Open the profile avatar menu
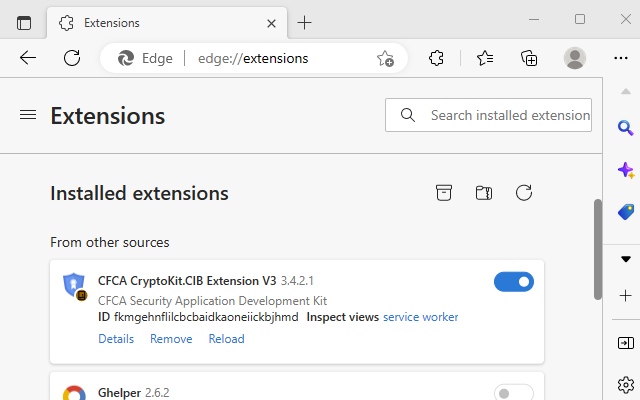 pyautogui.click(x=575, y=58)
